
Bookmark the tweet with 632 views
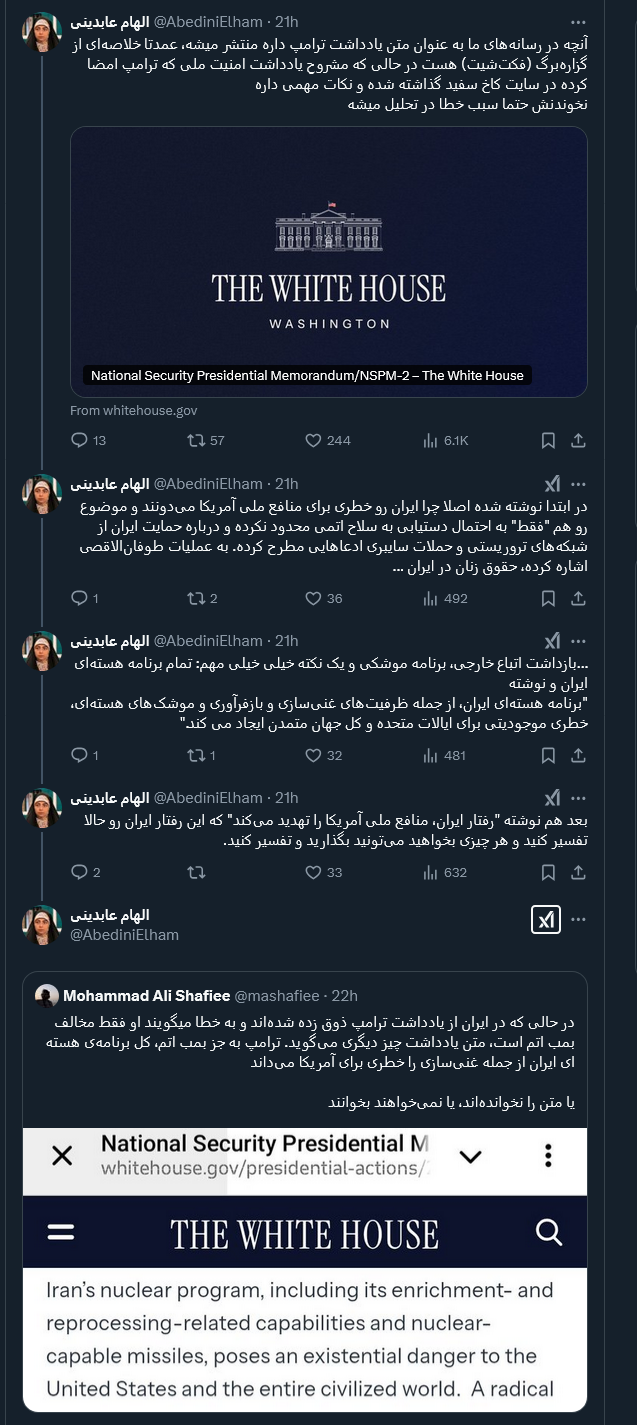click(x=548, y=872)
